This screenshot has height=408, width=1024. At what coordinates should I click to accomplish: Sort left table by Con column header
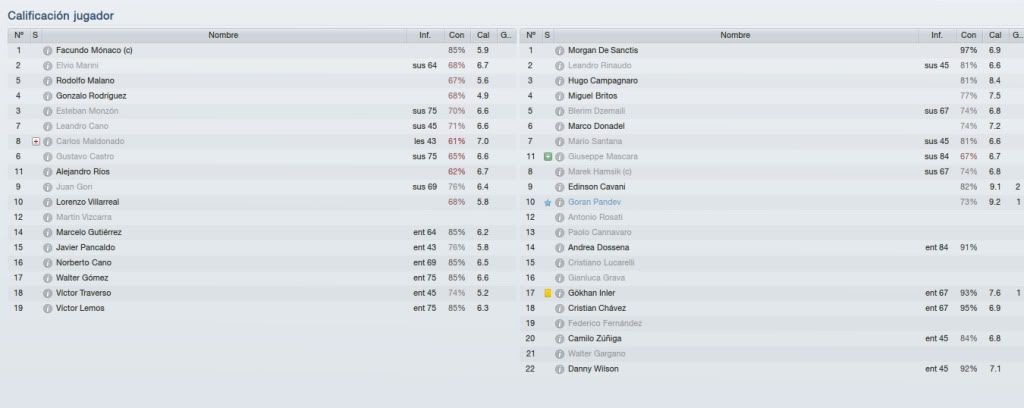(x=456, y=35)
